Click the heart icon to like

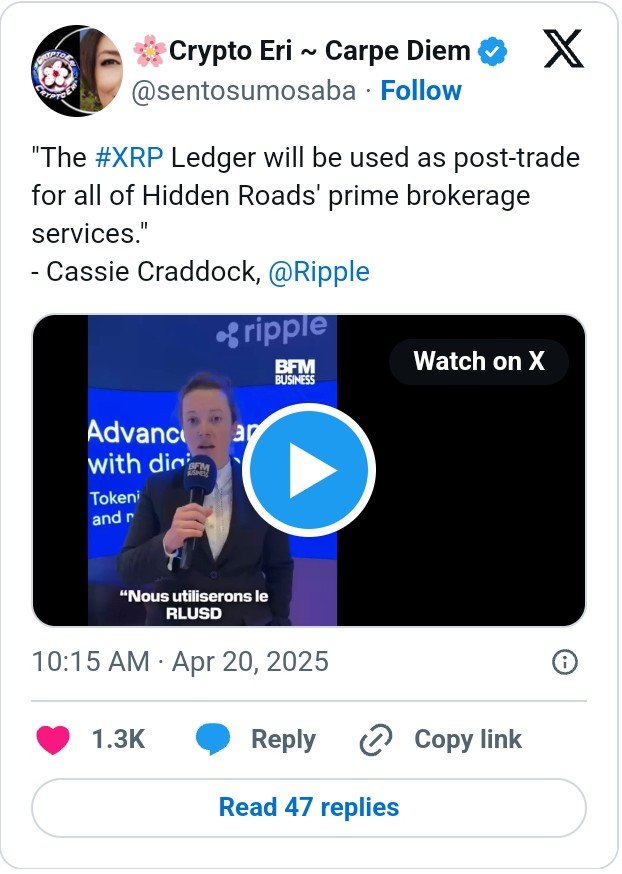[51, 740]
